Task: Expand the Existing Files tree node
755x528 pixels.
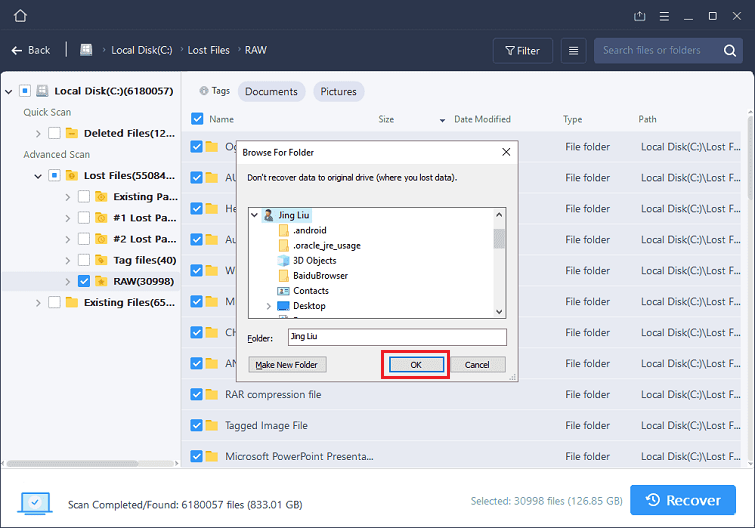Action: click(x=38, y=302)
